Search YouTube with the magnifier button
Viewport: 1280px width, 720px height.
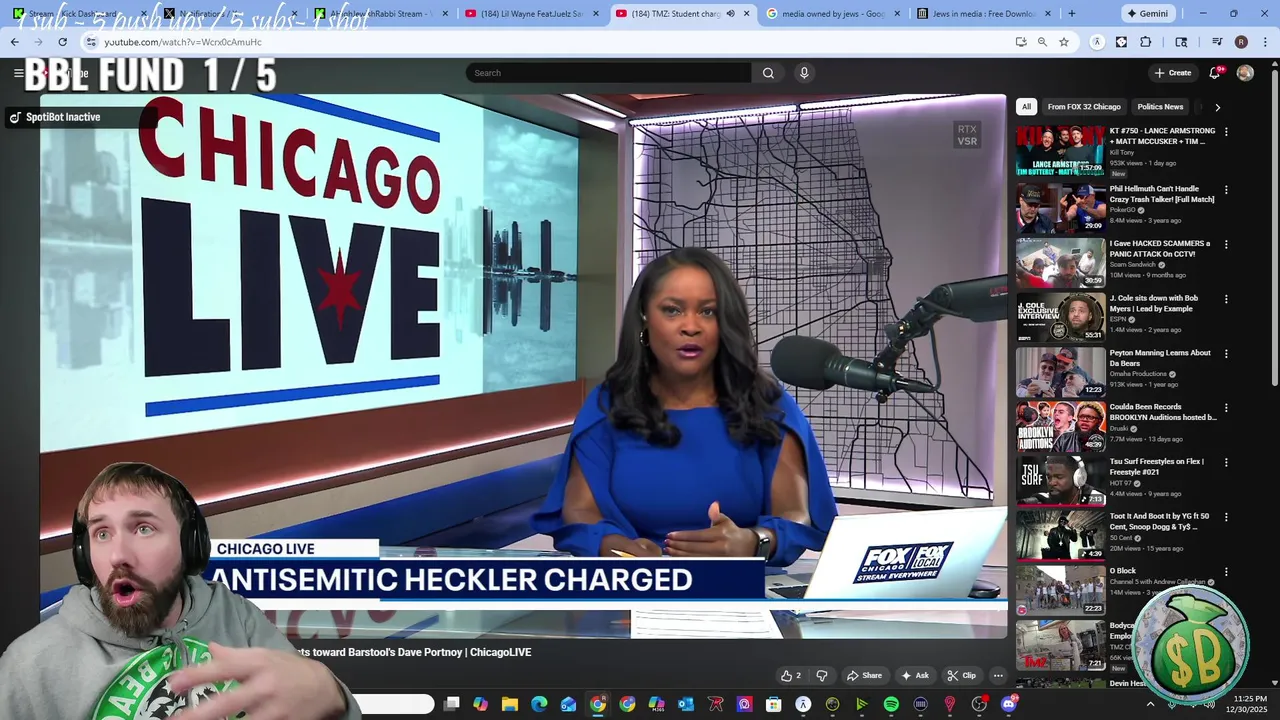(768, 73)
